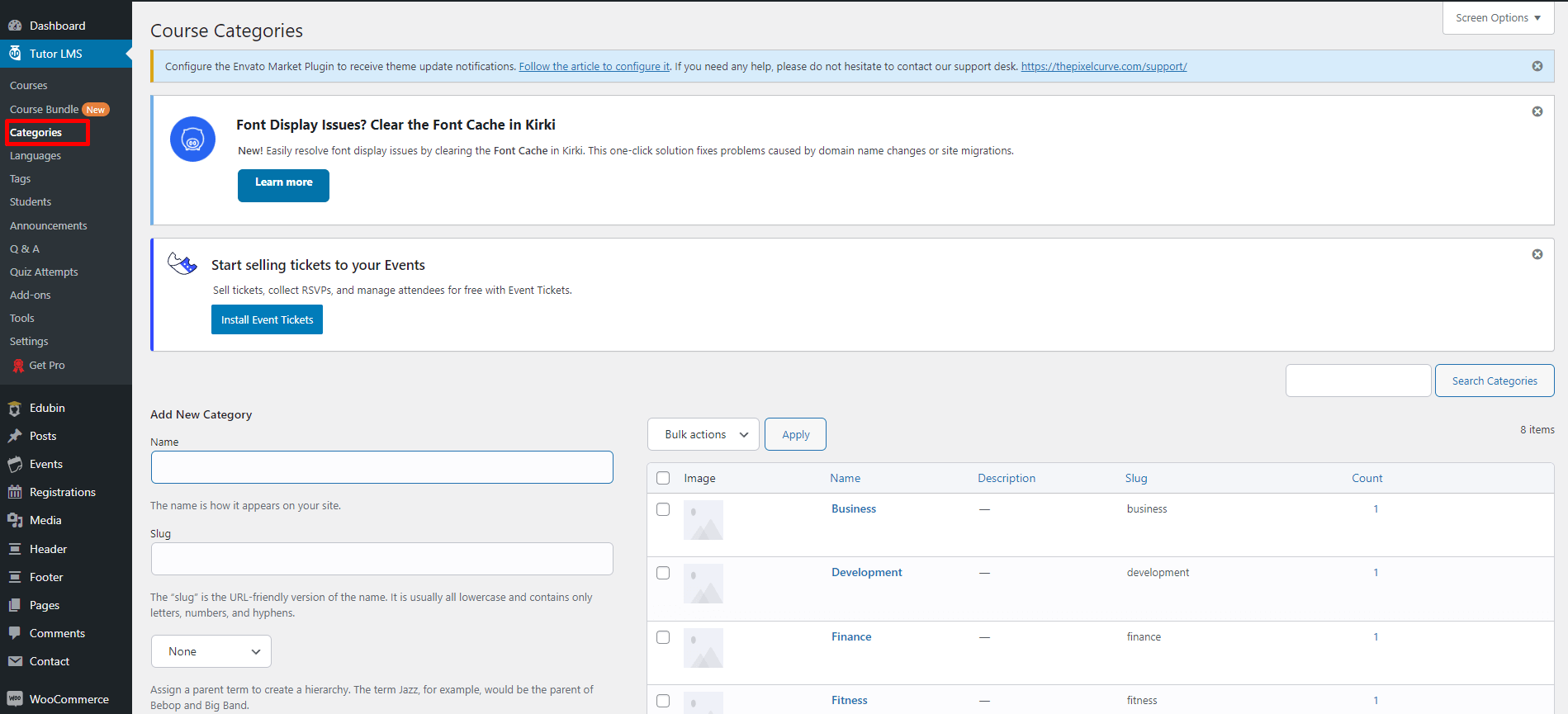Dismiss the Kirki font cache notice
The height and width of the screenshot is (714, 1568).
coord(1537,111)
